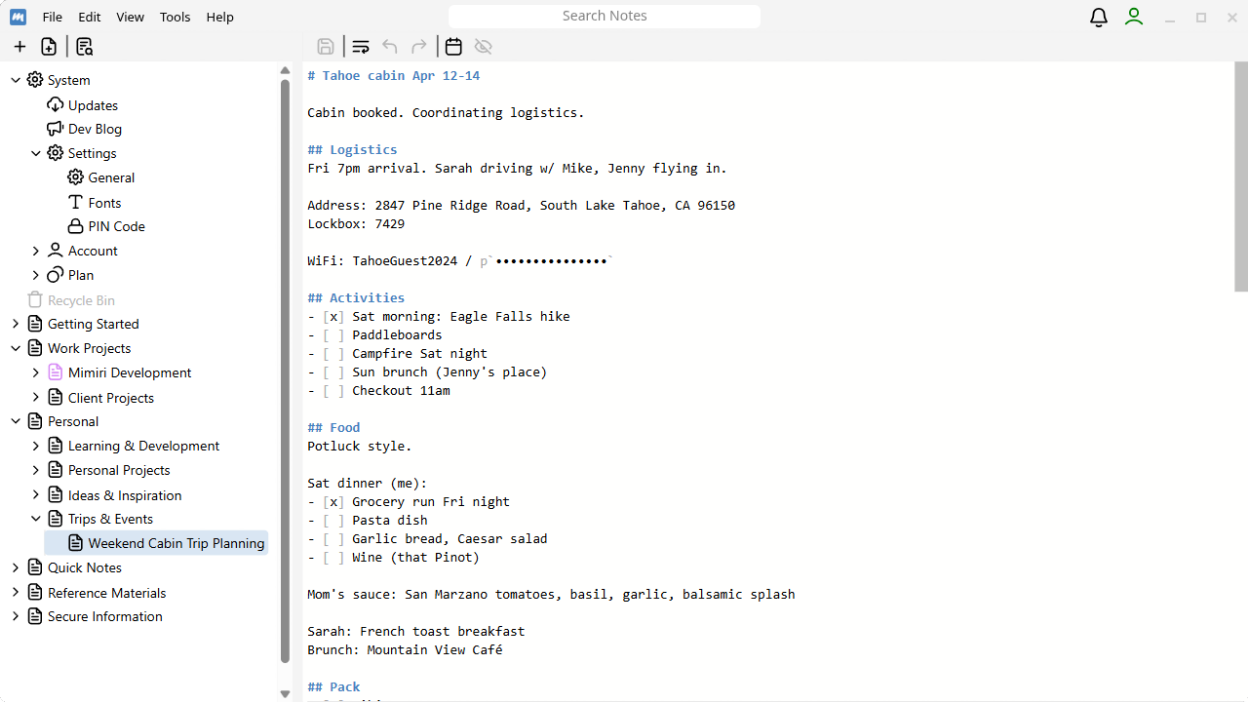Check the Campfire Sat night checkbox
The width and height of the screenshot is (1248, 702).
334,354
